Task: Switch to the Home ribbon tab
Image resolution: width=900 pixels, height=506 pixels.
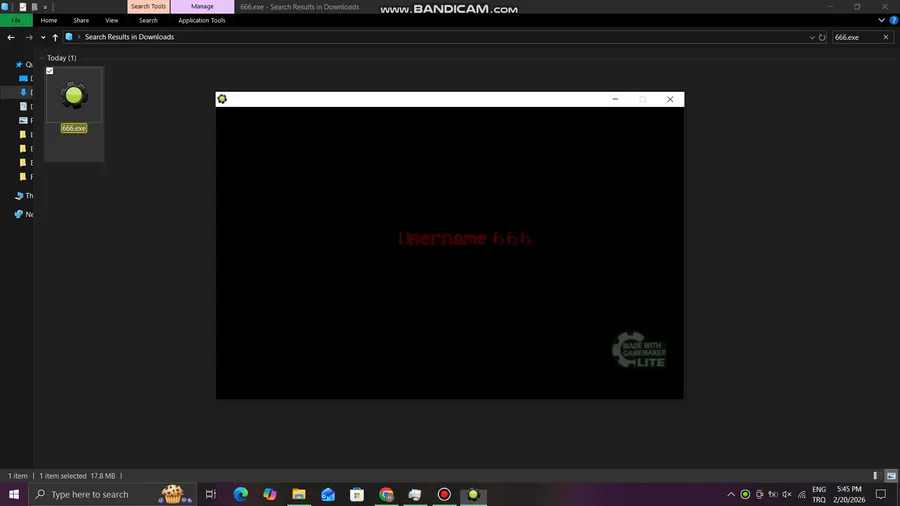Action: click(x=49, y=20)
